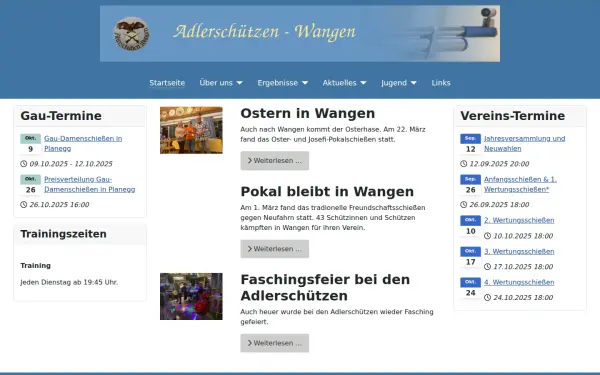
Task: Open Jahresversammlung und Neuwahlen event link
Action: (524, 143)
